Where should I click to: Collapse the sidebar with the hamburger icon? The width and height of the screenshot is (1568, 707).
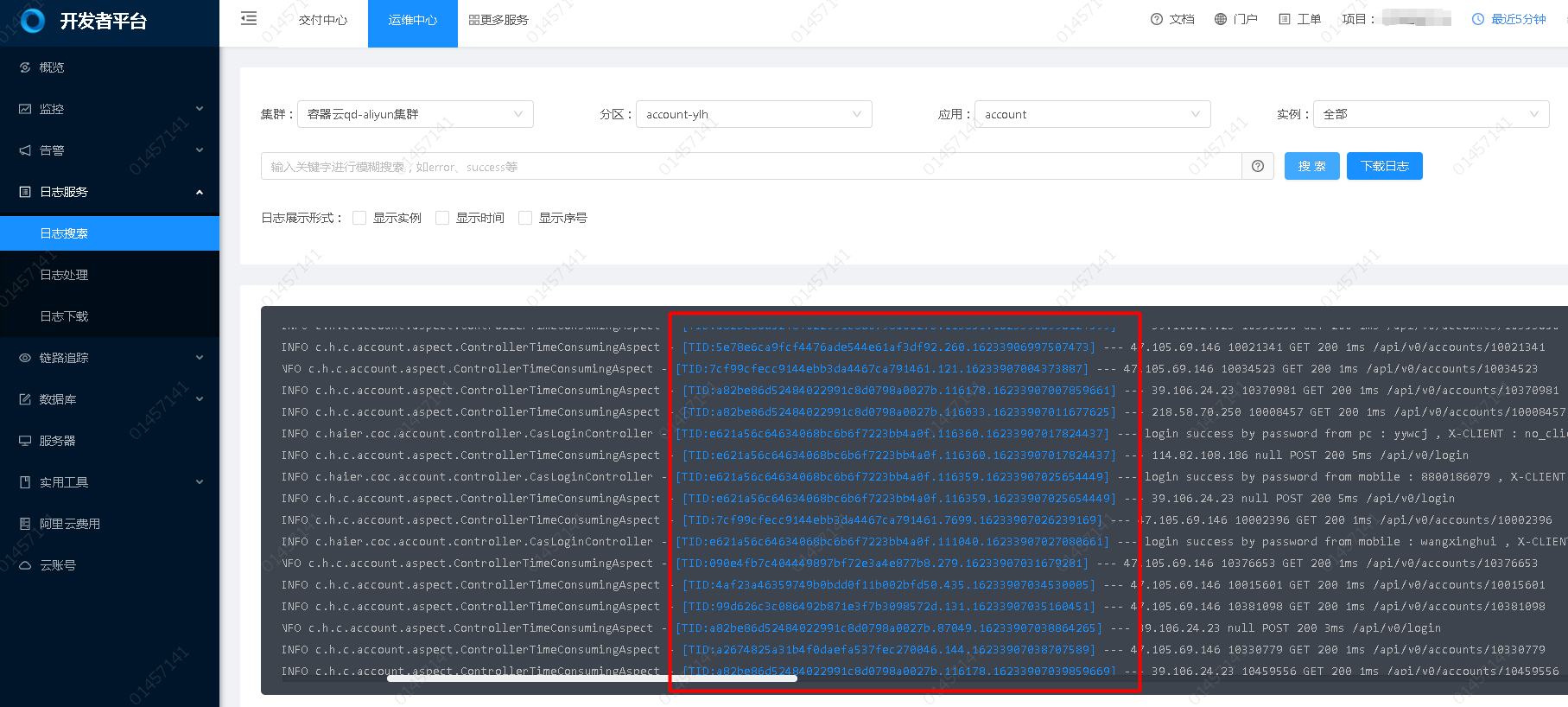coord(249,18)
